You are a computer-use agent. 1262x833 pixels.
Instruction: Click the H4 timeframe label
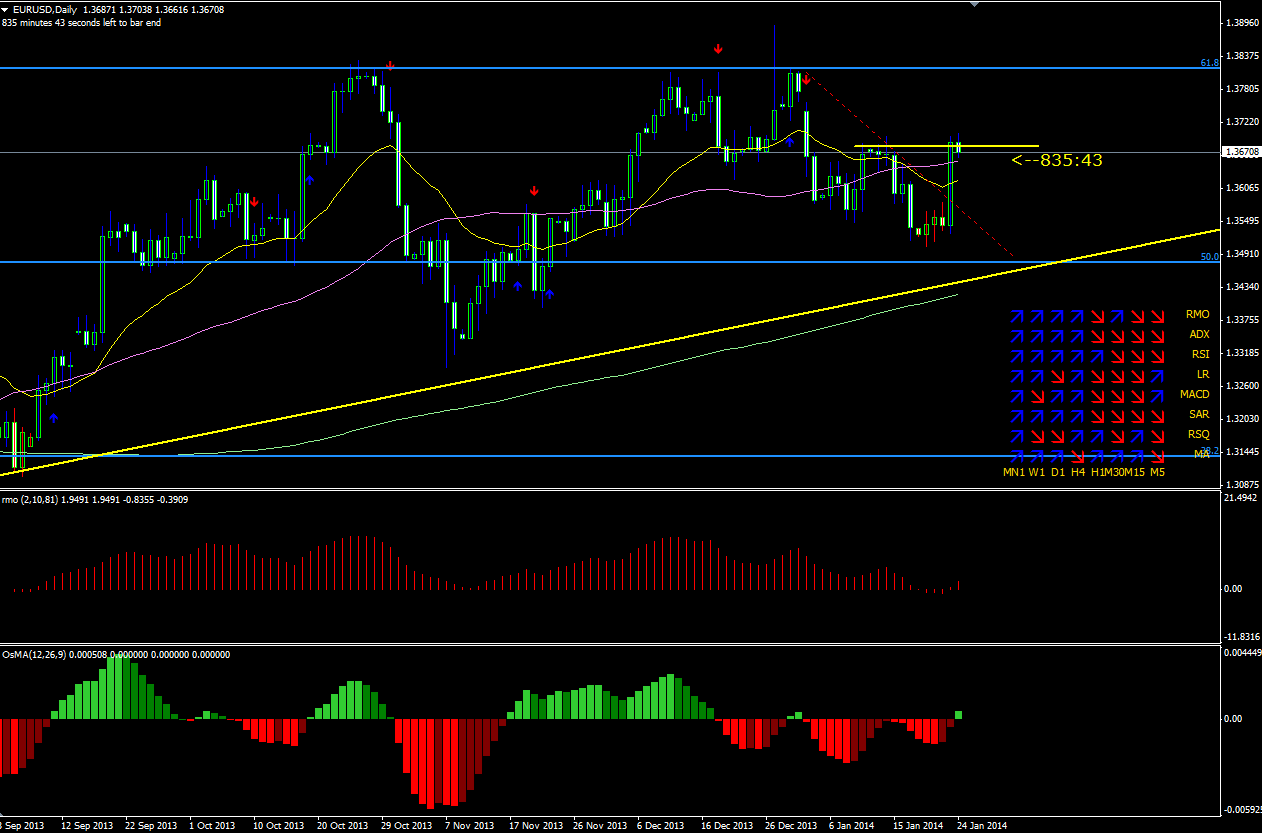(x=1078, y=472)
